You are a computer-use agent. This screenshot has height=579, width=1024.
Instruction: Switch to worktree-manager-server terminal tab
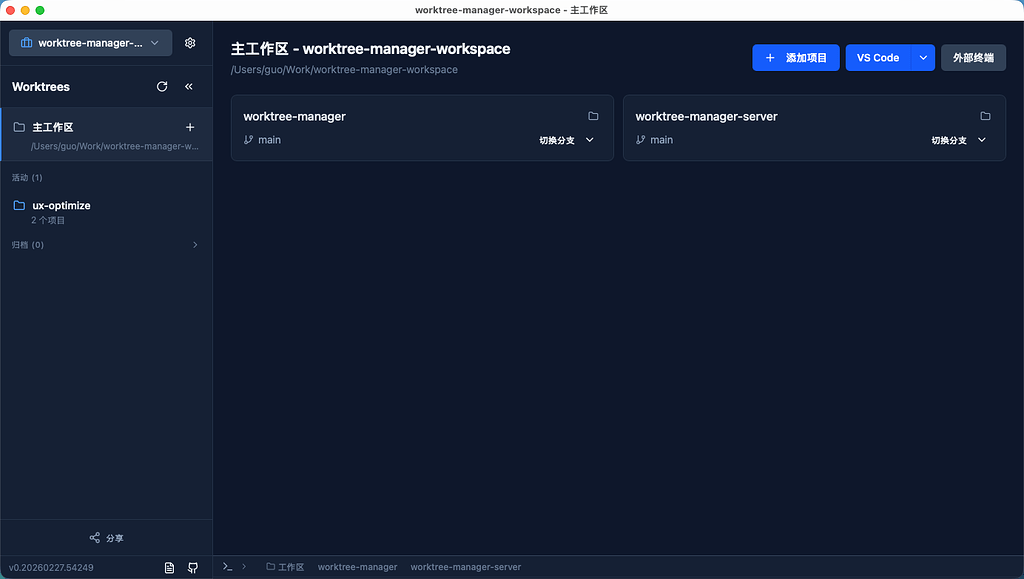coord(466,567)
